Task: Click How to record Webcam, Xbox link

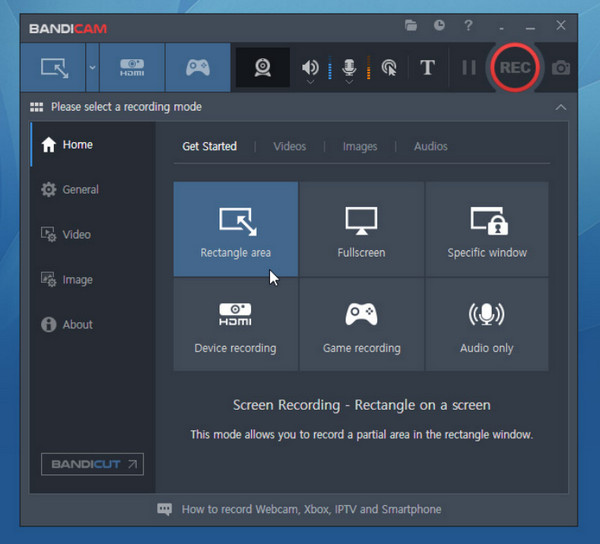Action: click(310, 509)
